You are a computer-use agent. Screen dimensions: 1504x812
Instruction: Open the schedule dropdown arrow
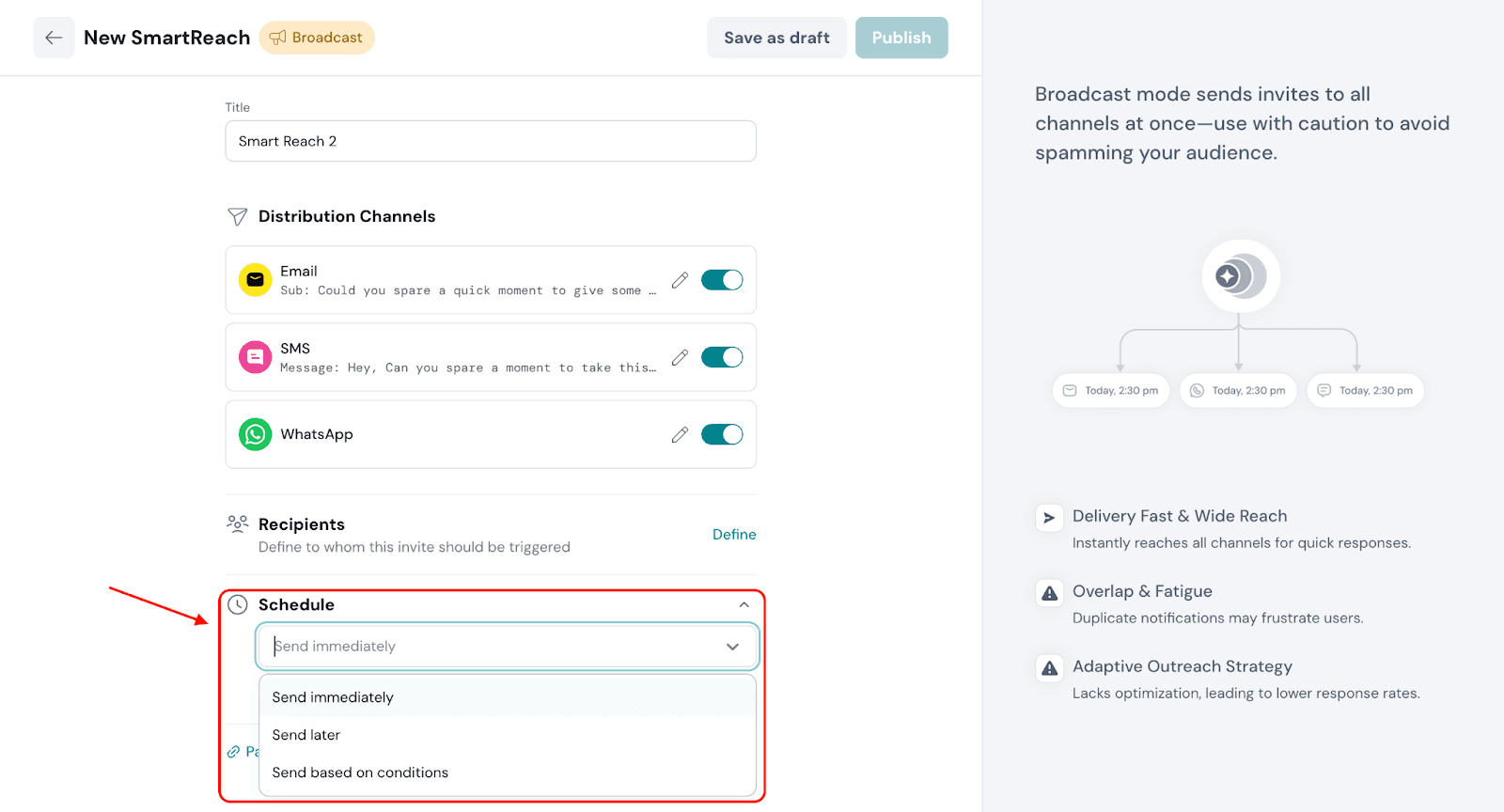[732, 647]
